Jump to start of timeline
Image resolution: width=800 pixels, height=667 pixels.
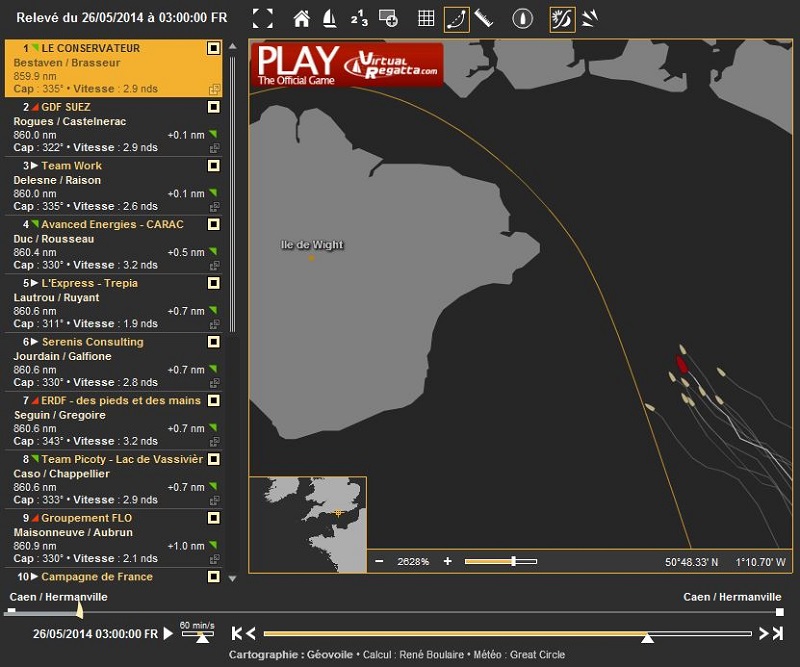[237, 634]
